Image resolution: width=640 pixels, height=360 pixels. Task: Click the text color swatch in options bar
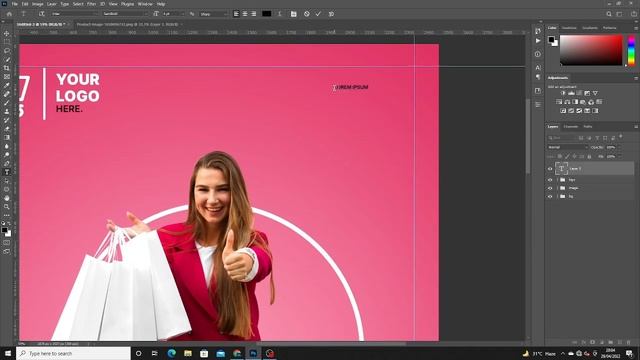[x=267, y=14]
